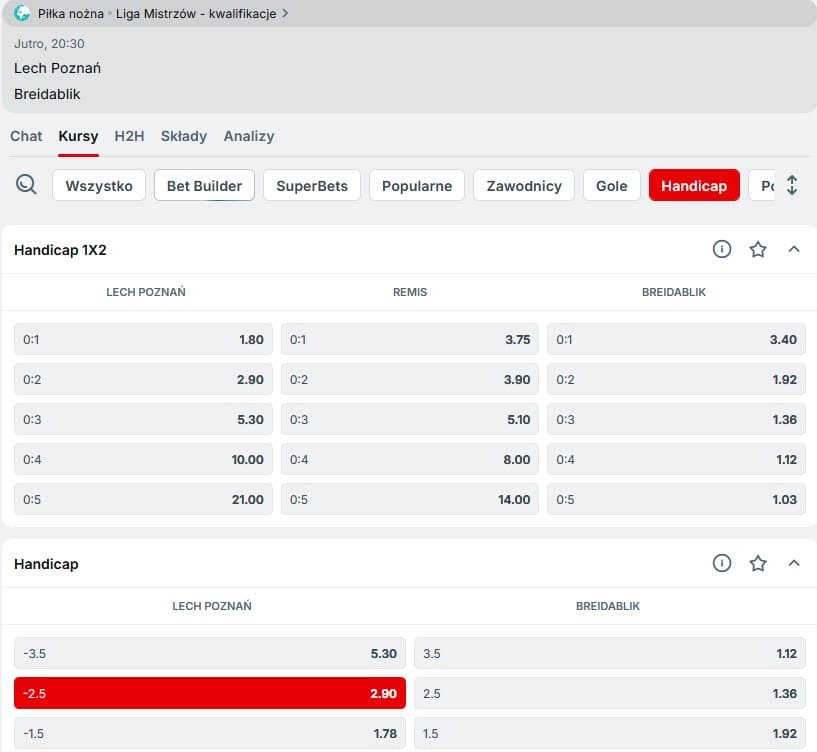This screenshot has width=817, height=752.
Task: Pick Lech Poznań 0:4 at 10.00
Action: [x=143, y=459]
